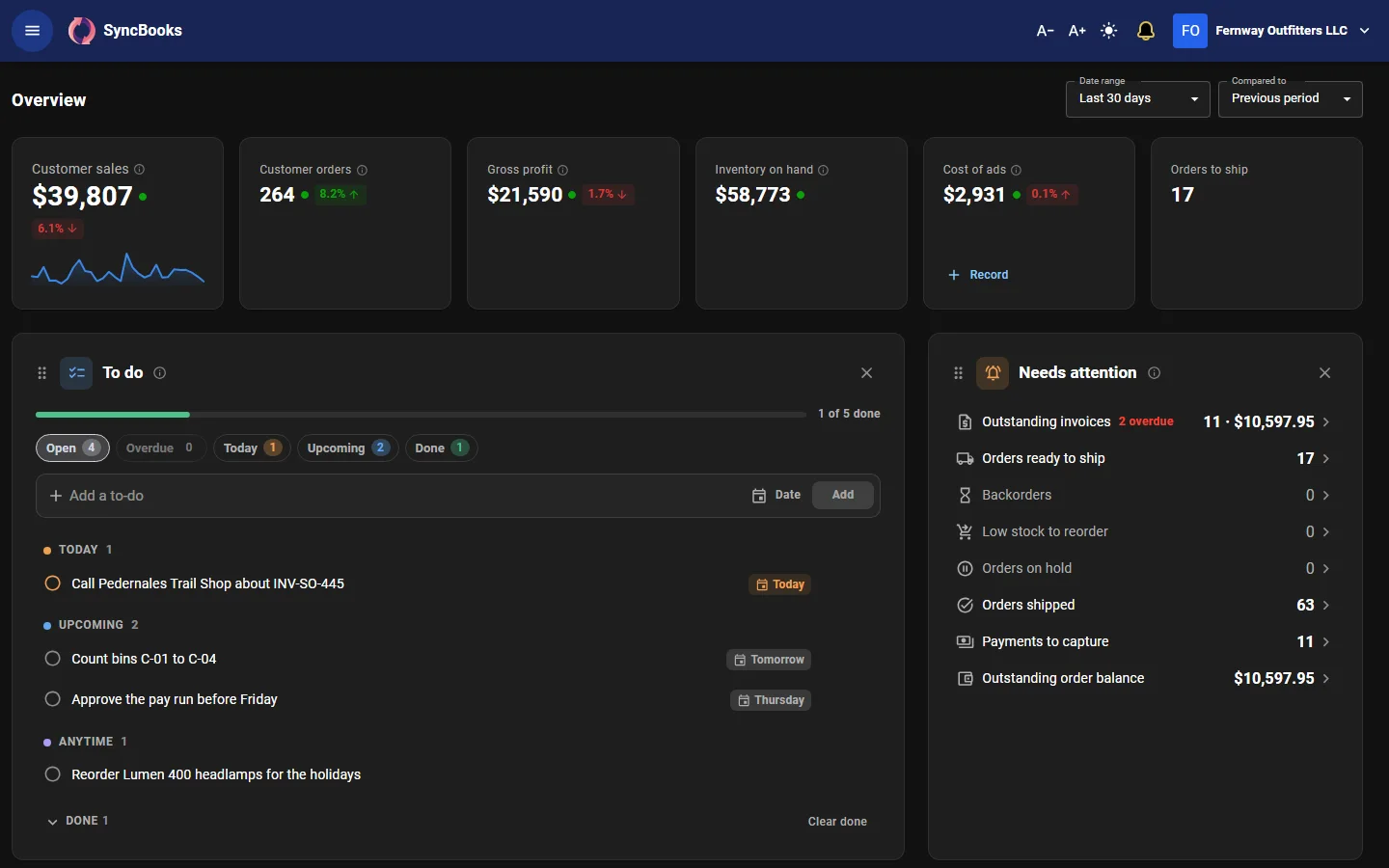
Task: Grab the Needs attention drag handle
Action: [x=958, y=373]
